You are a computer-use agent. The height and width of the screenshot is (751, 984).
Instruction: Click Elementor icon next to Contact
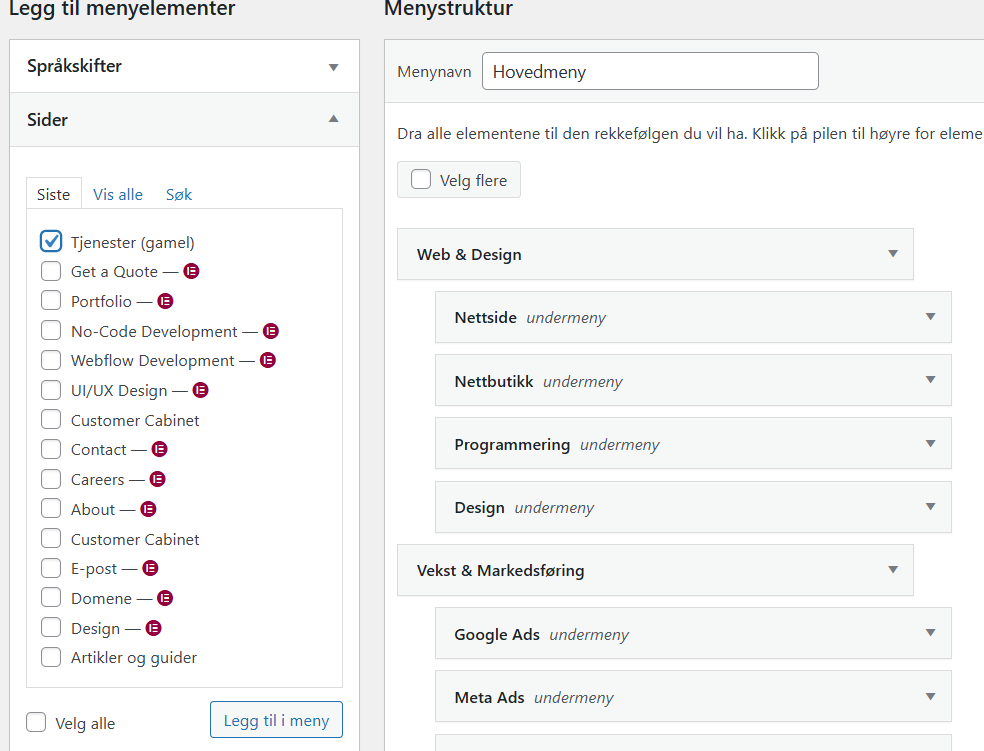click(159, 449)
